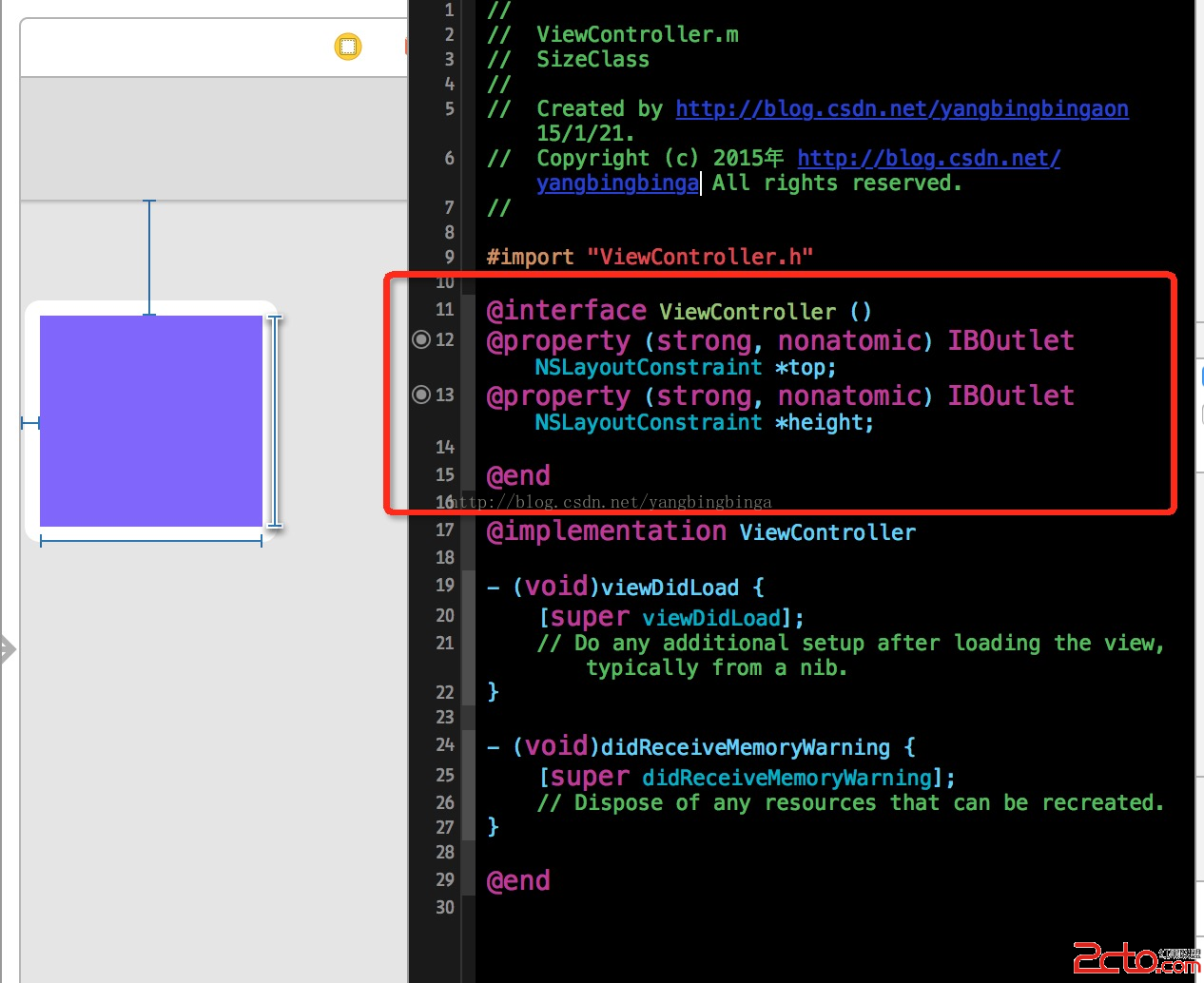The width and height of the screenshot is (1204, 983).
Task: Click the @implementation keyword
Action: pos(607,530)
